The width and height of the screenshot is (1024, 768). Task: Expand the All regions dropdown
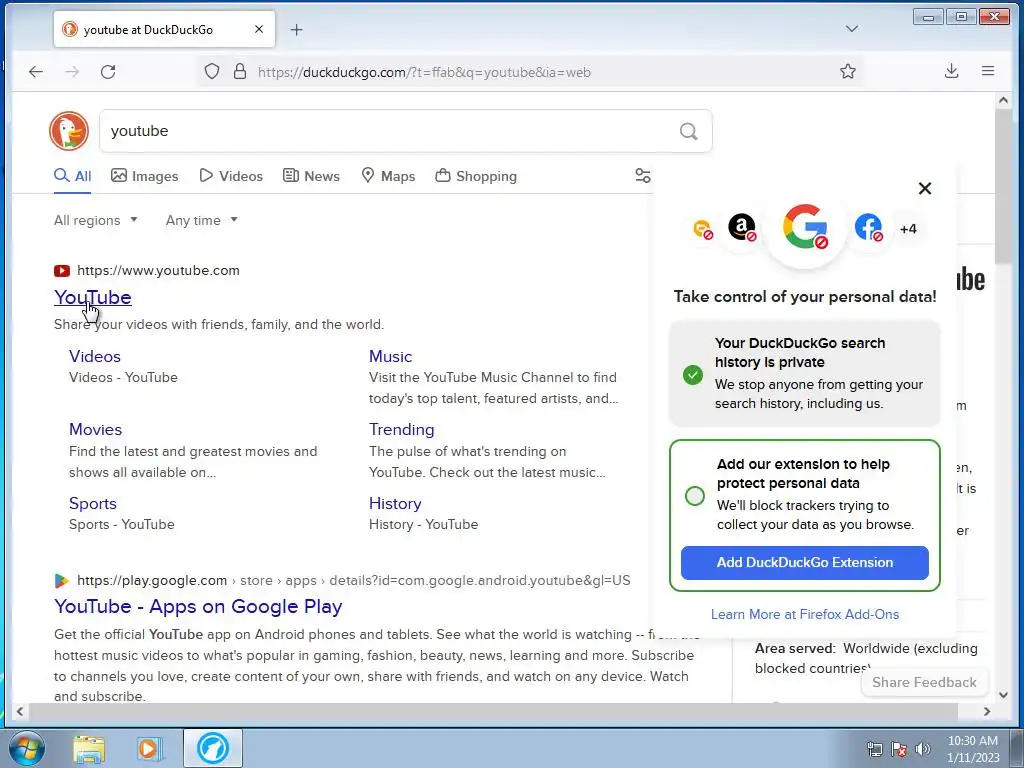tap(96, 221)
